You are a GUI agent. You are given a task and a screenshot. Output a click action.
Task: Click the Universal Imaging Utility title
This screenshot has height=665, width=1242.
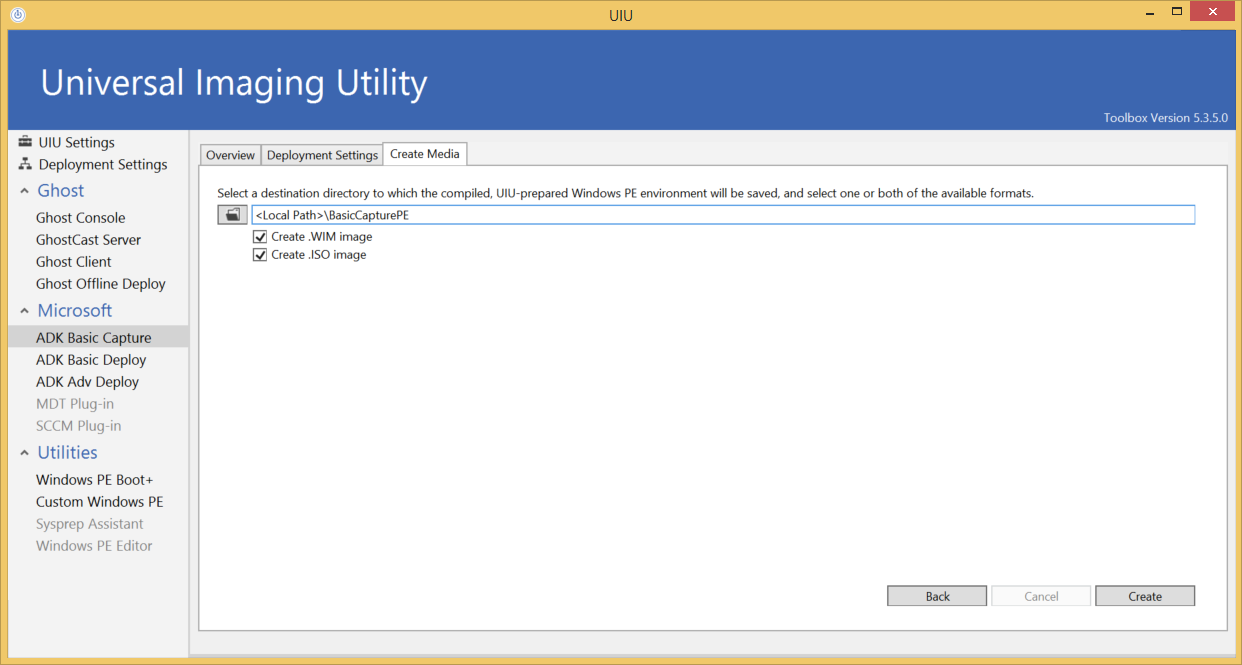234,82
